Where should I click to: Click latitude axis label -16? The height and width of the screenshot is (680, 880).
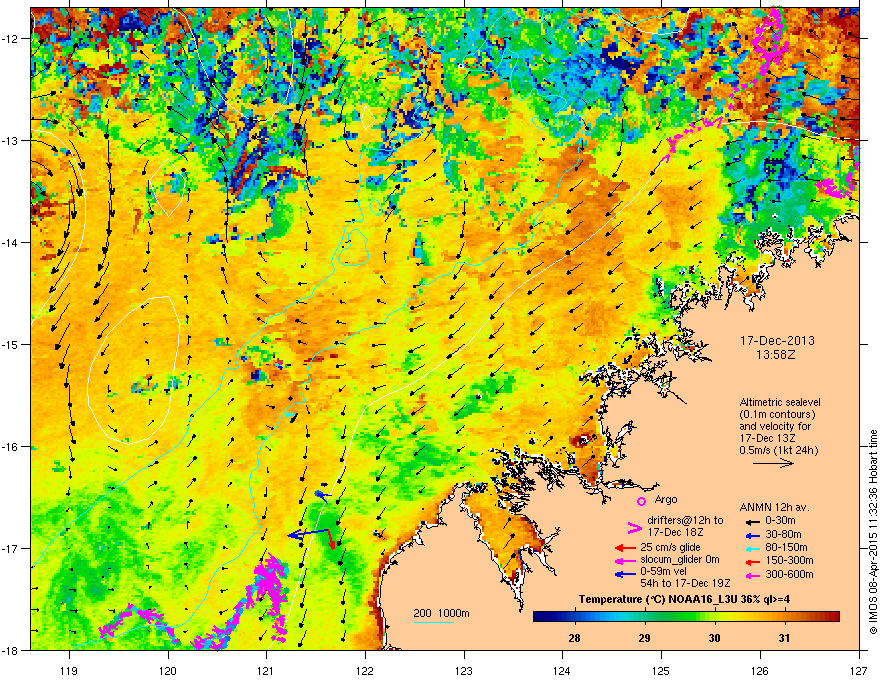point(11,447)
